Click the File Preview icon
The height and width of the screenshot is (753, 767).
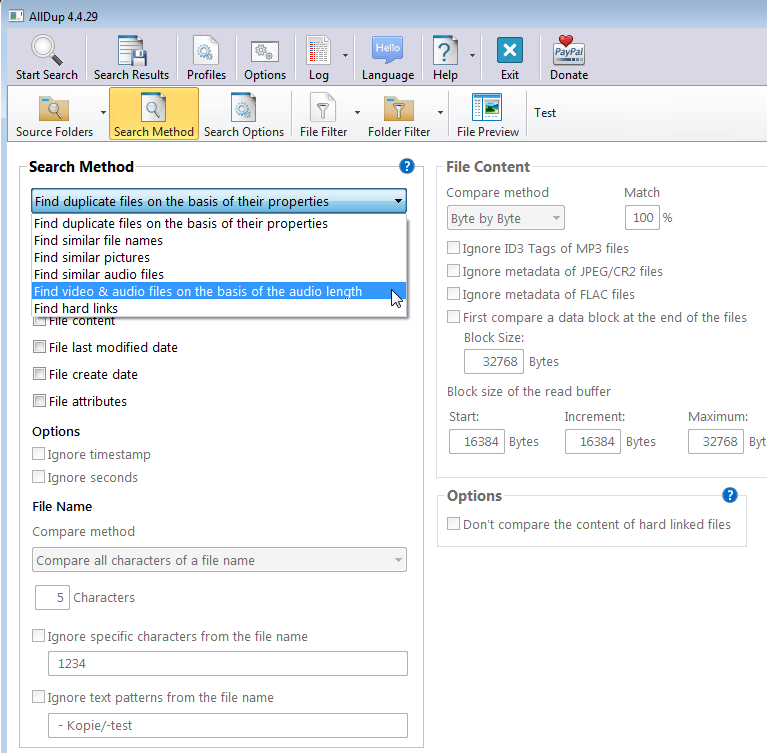[487, 108]
